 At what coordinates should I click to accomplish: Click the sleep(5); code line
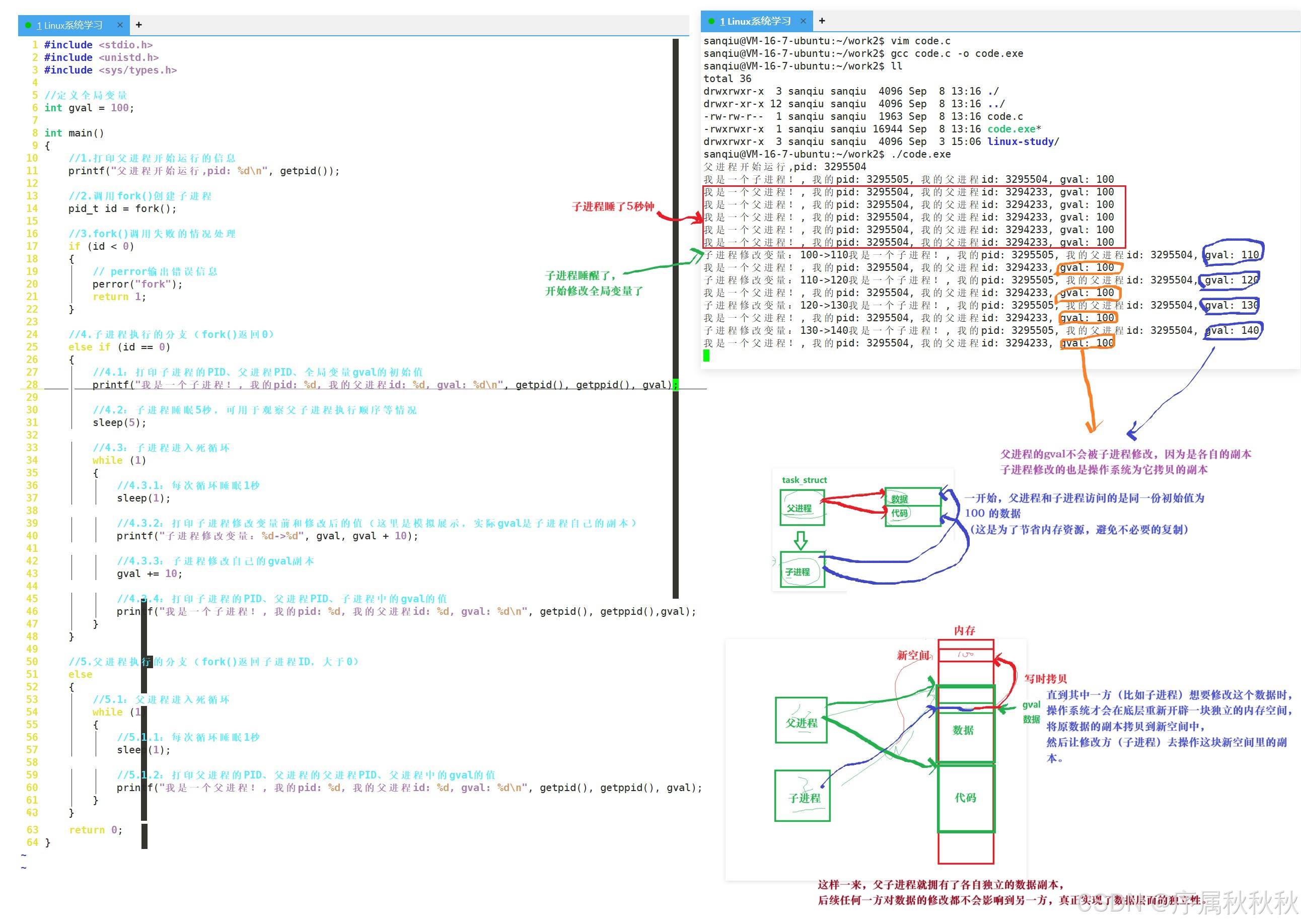click(x=119, y=423)
